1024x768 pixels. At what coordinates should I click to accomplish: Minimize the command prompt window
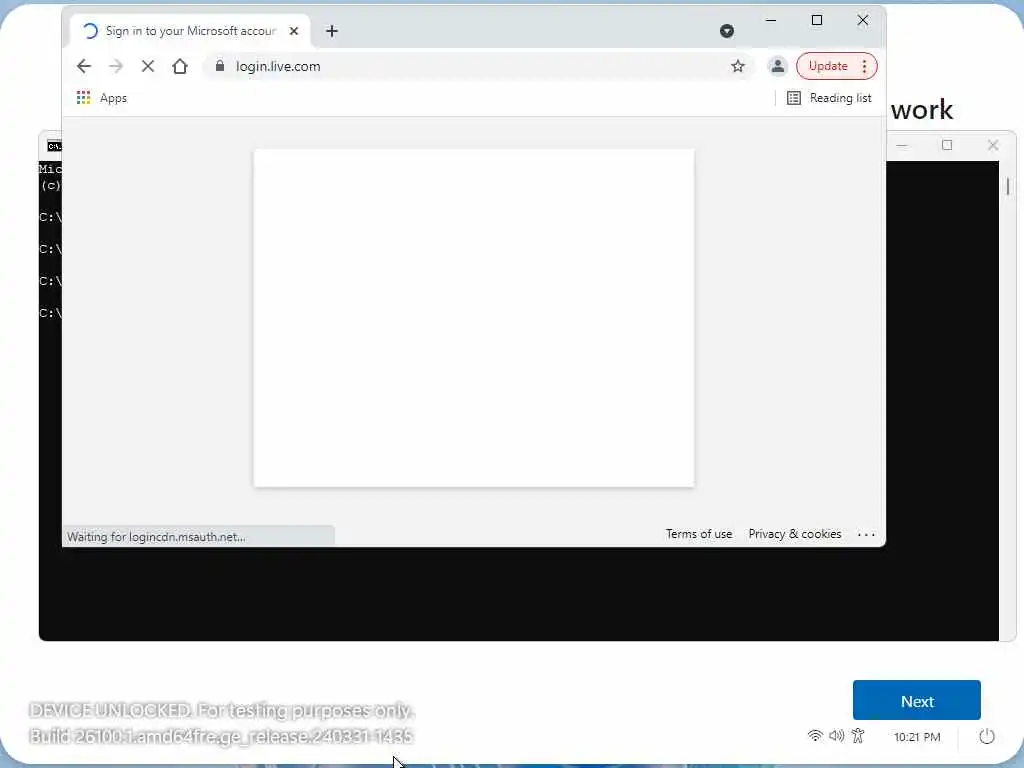click(902, 145)
